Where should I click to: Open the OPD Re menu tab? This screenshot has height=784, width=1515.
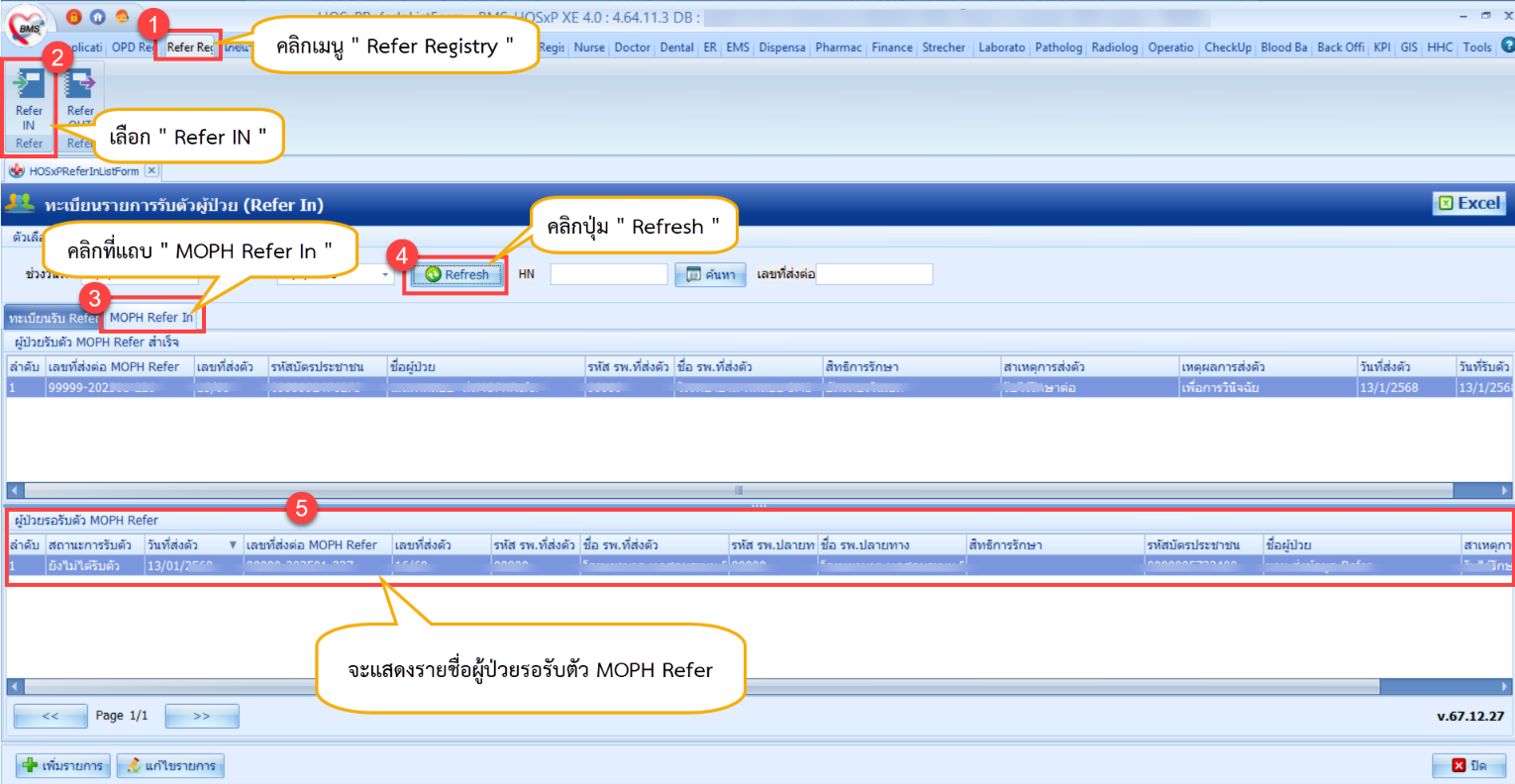coord(133,47)
